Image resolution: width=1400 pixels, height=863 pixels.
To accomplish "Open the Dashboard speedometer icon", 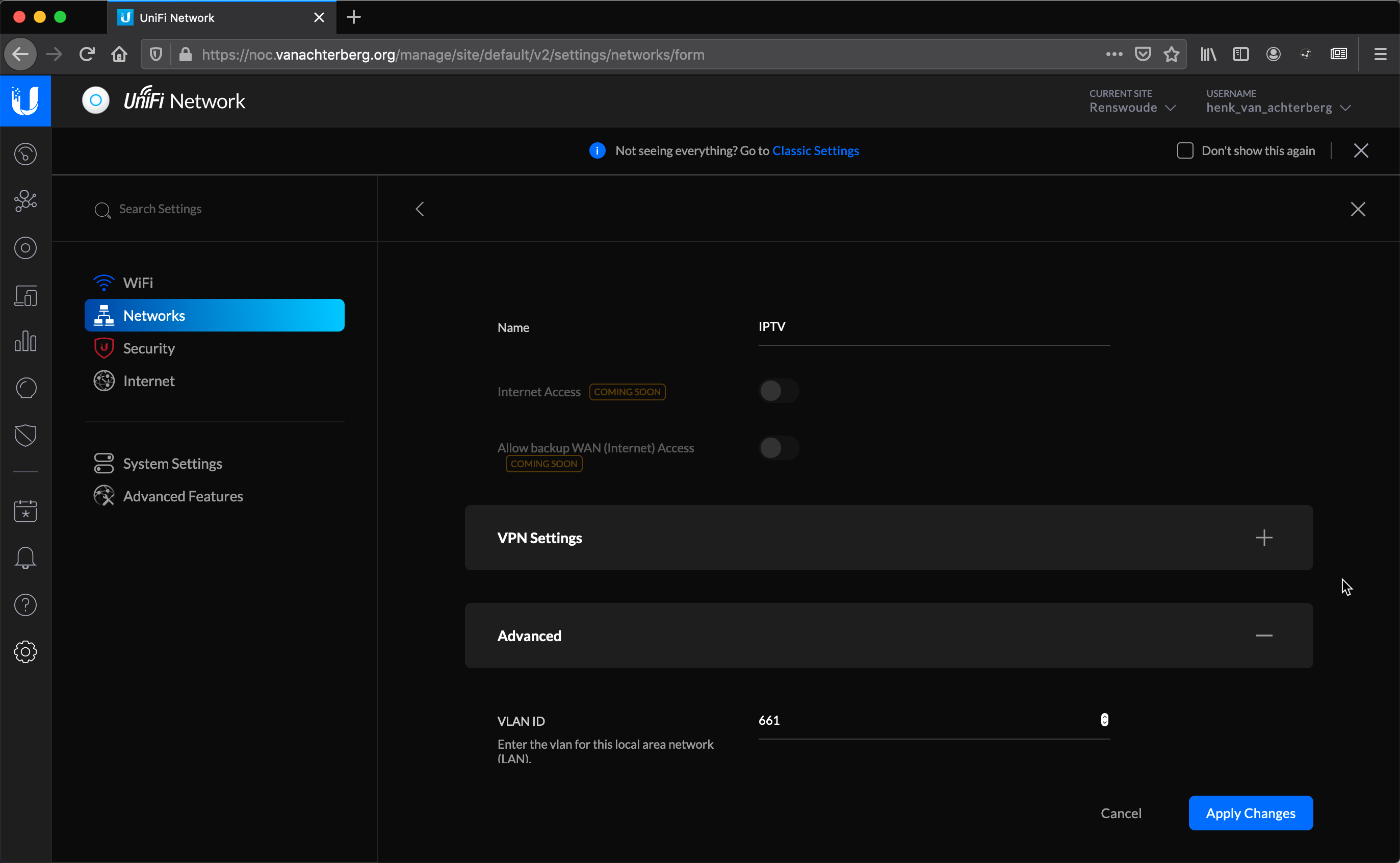I will tap(25, 154).
